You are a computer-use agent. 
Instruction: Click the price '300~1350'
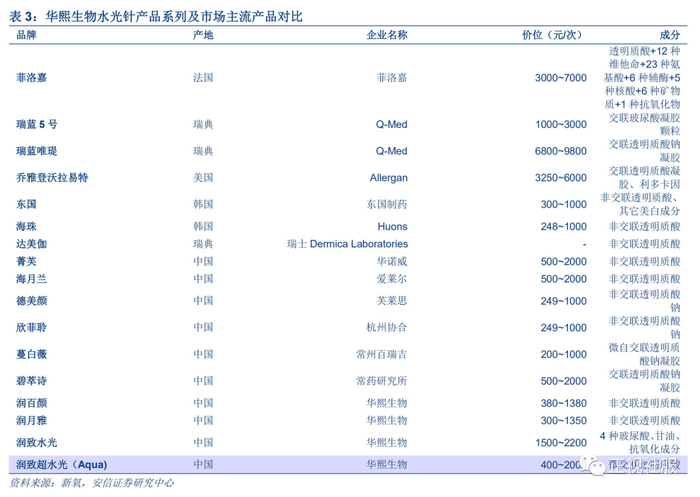[x=563, y=420]
